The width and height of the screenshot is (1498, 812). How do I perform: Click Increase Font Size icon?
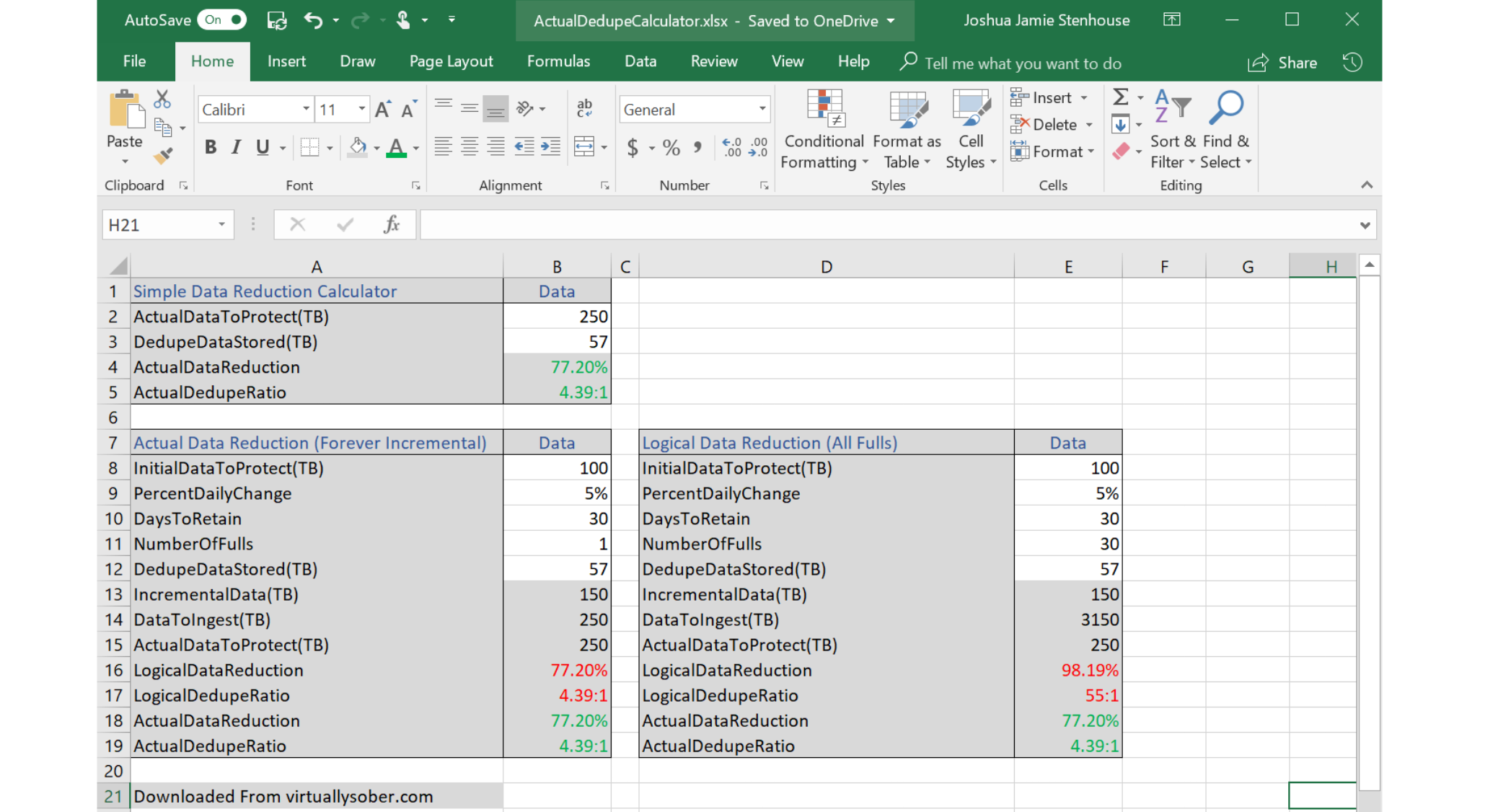tap(383, 110)
